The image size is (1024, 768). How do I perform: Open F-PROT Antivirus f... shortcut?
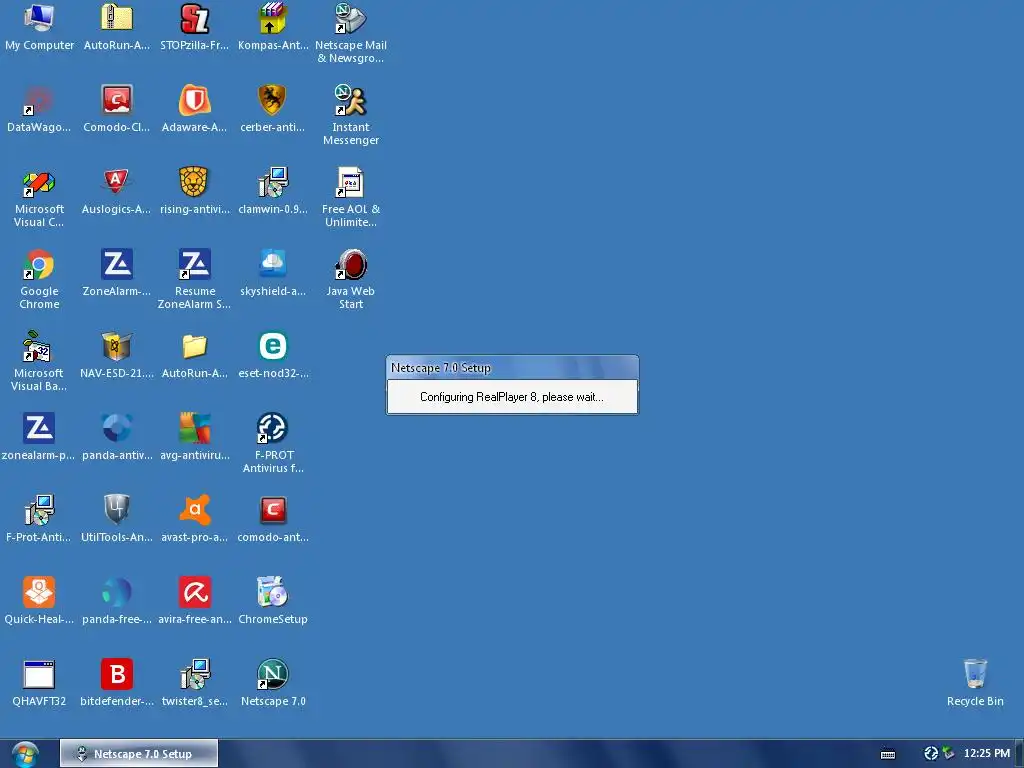[272, 428]
